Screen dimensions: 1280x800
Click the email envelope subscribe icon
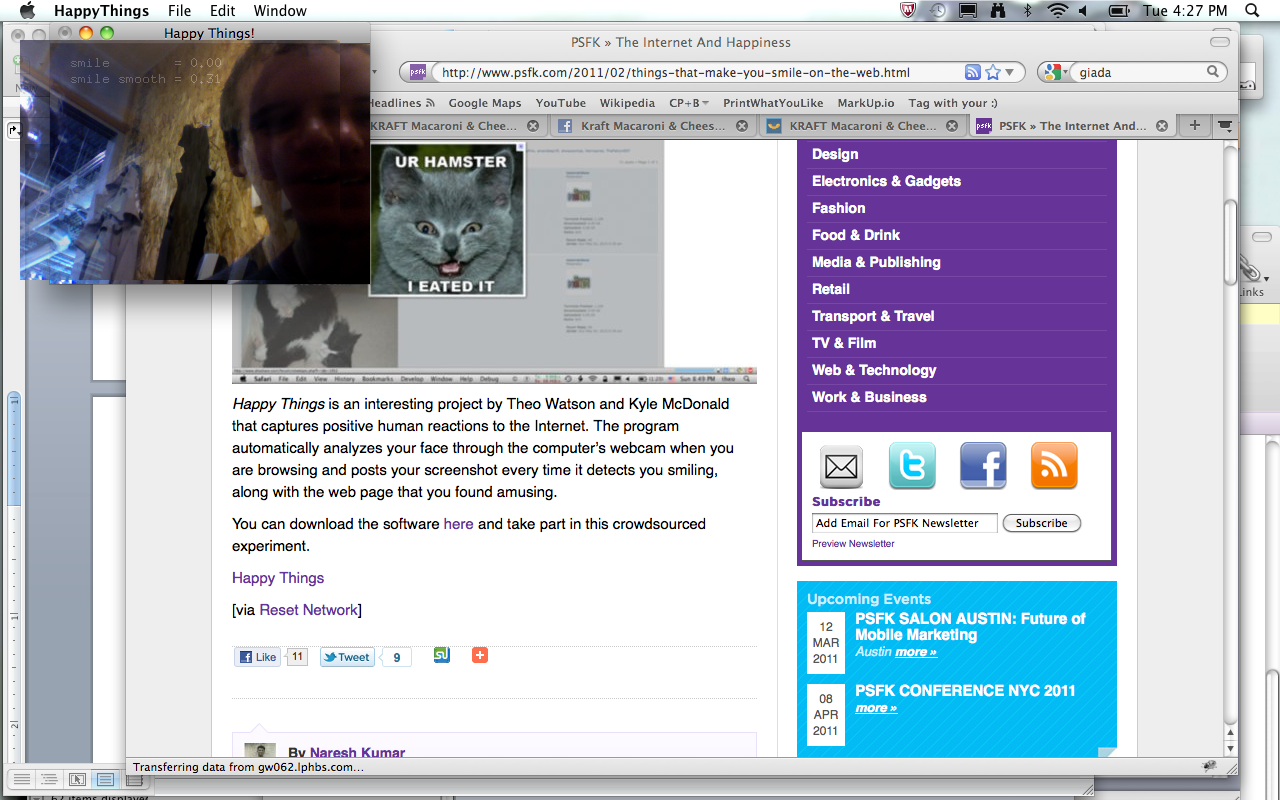(x=841, y=466)
